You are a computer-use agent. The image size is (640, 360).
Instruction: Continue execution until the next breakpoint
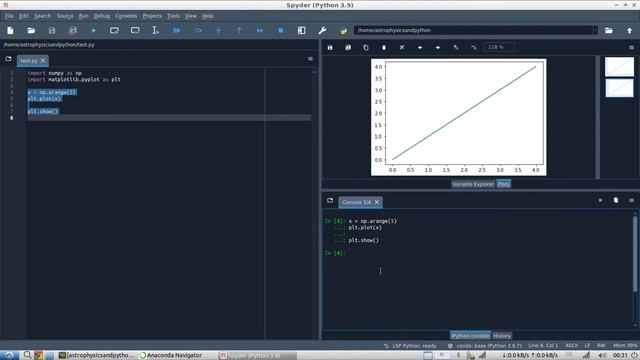coord(260,31)
